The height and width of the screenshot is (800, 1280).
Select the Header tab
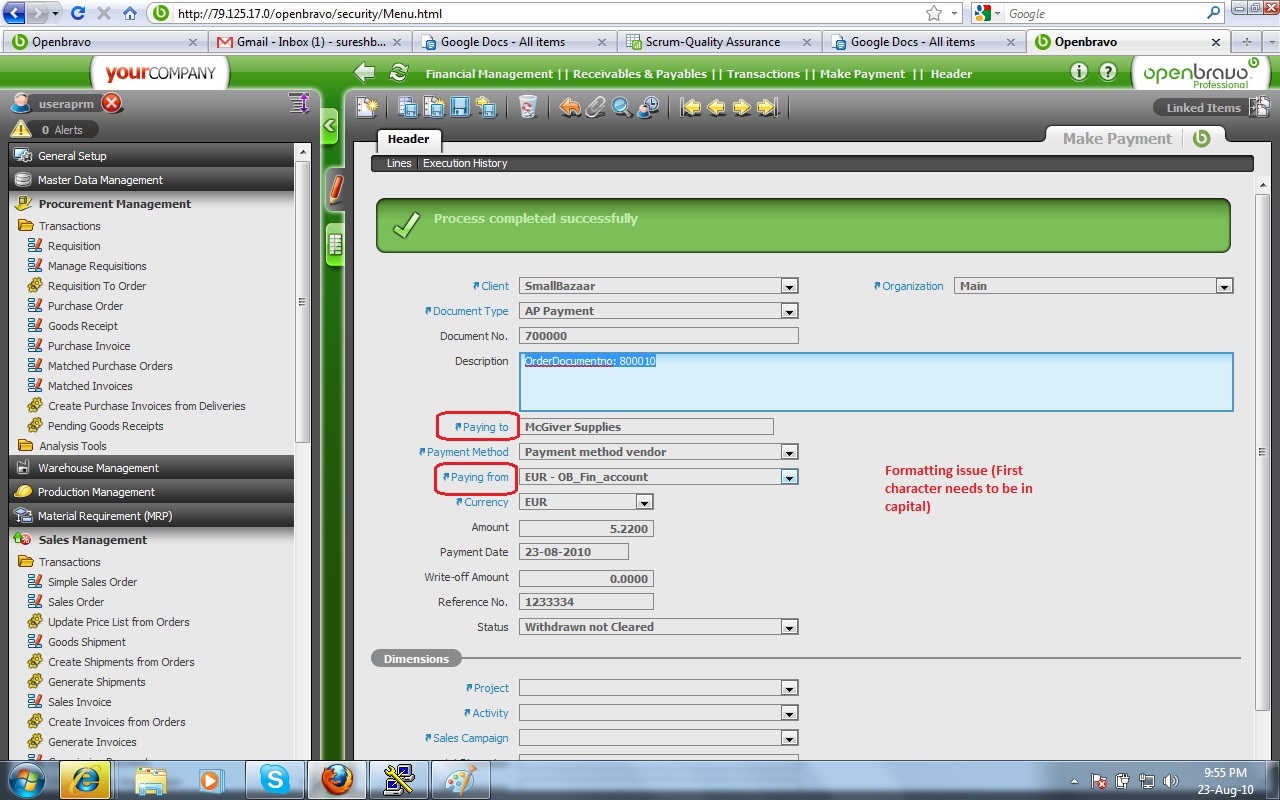(x=408, y=140)
